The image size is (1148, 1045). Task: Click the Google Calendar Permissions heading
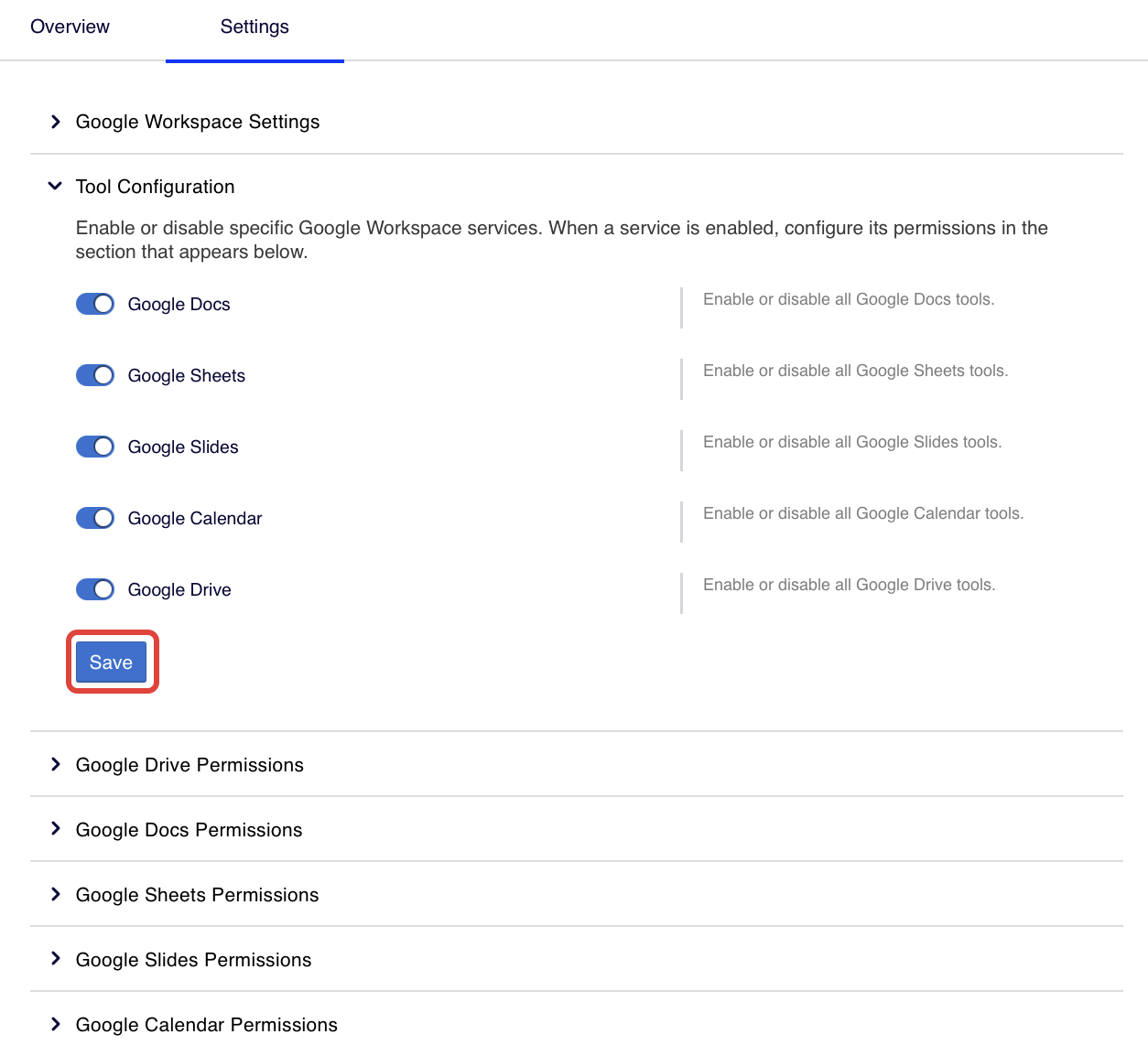coord(207,1025)
